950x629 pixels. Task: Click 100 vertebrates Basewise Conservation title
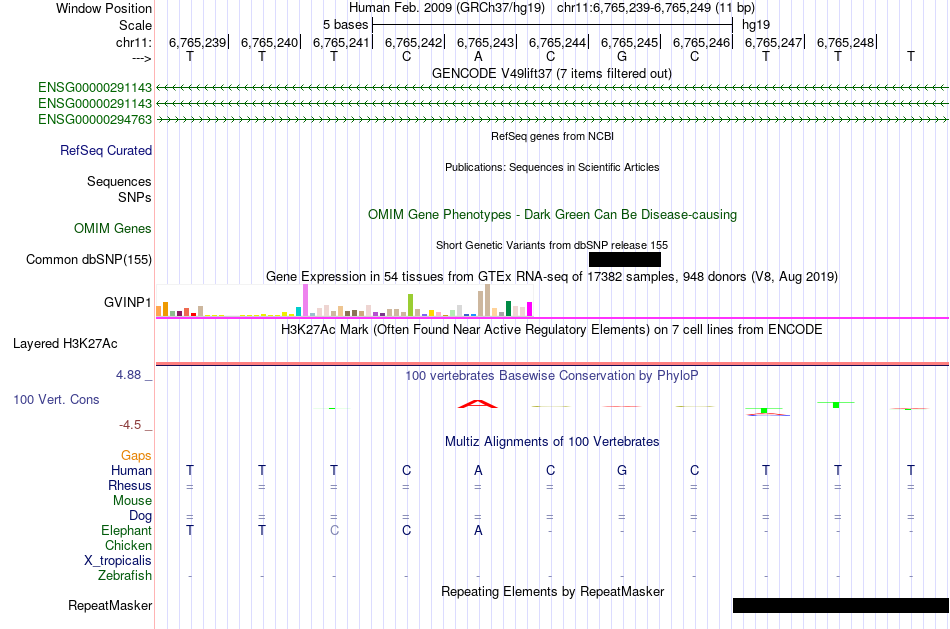(552, 376)
